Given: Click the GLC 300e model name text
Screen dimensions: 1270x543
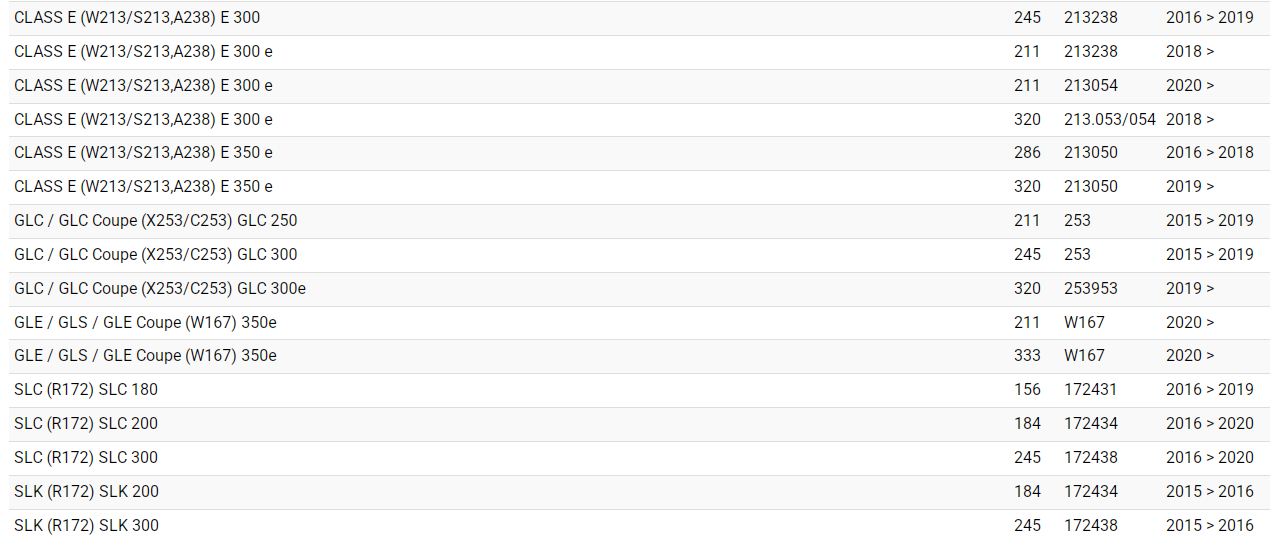Looking at the screenshot, I should (x=160, y=289).
